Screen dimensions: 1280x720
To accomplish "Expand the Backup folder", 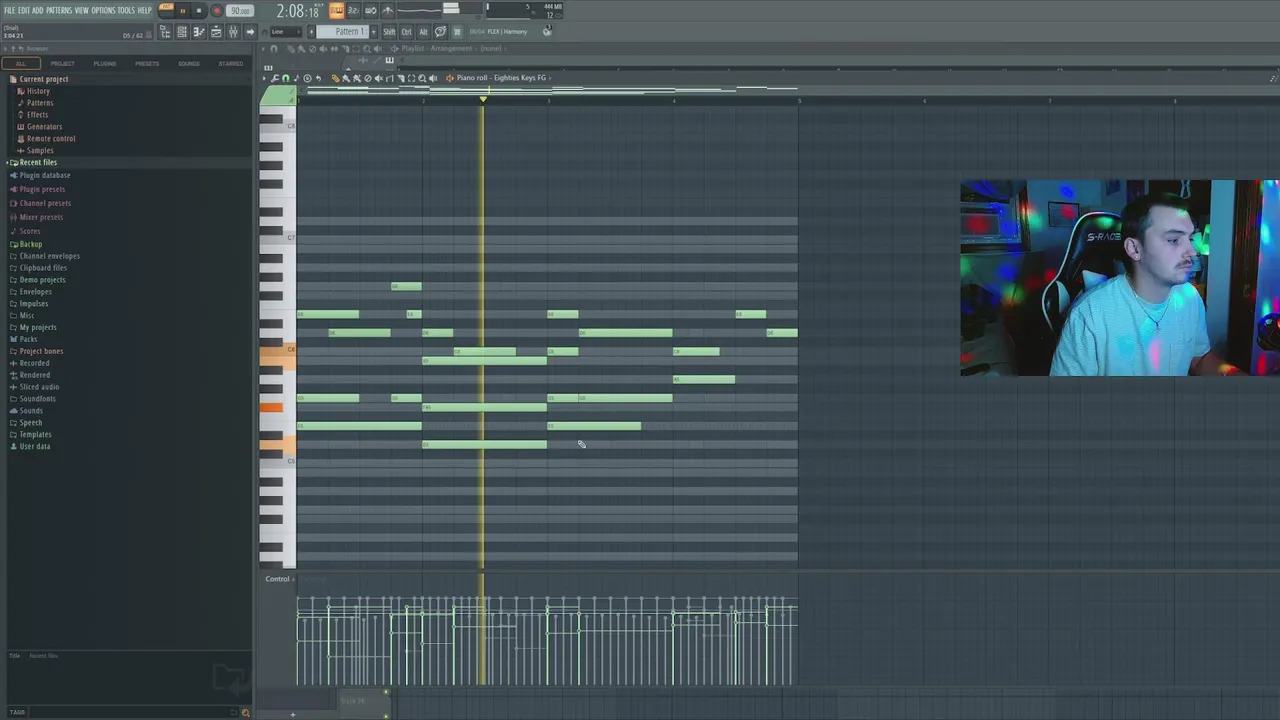I will click(30, 244).
